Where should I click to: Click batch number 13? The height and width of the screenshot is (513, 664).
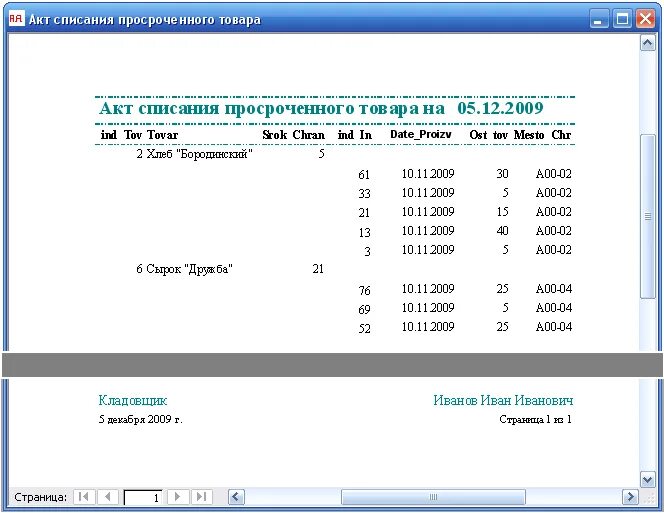(x=364, y=232)
